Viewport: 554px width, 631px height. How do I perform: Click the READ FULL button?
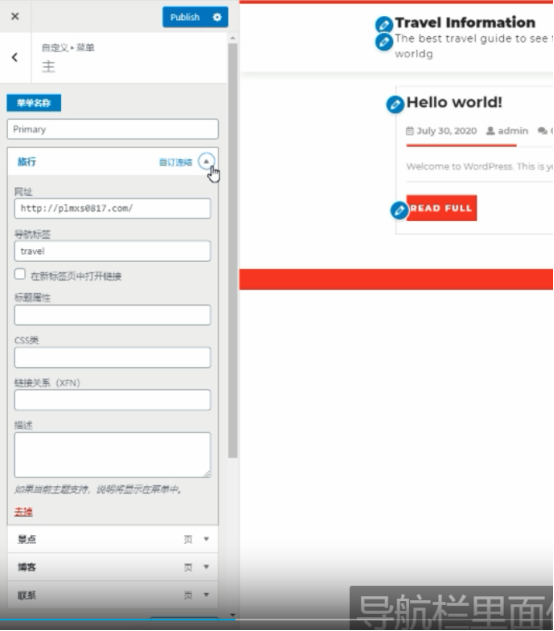click(x=441, y=208)
